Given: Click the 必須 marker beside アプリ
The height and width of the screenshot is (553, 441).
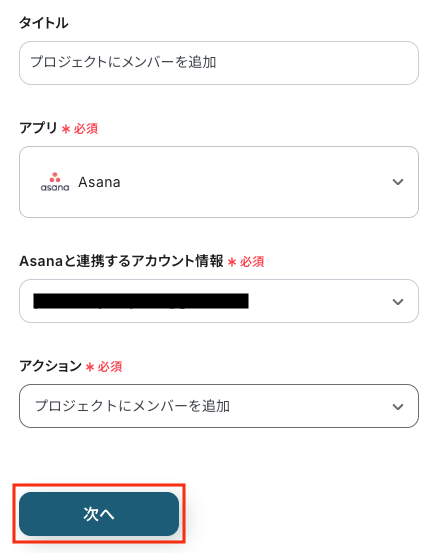Looking at the screenshot, I should tap(86, 129).
